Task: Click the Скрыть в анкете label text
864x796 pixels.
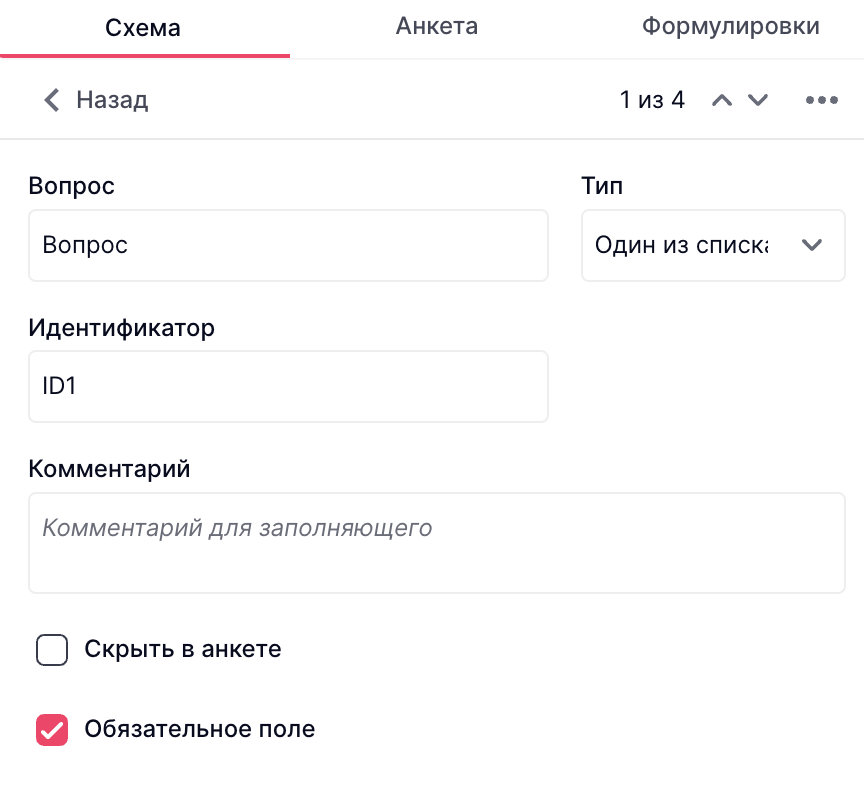Action: click(183, 650)
